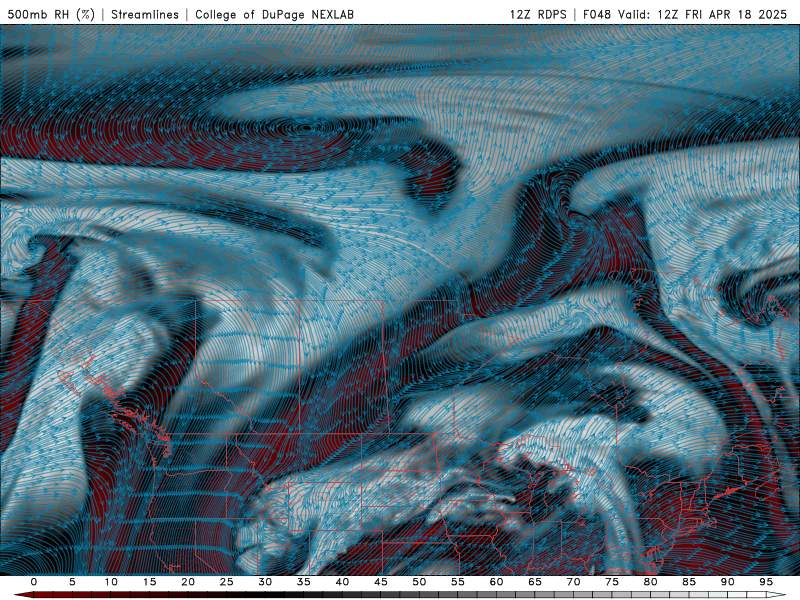Click the color bar value 55

click(458, 582)
